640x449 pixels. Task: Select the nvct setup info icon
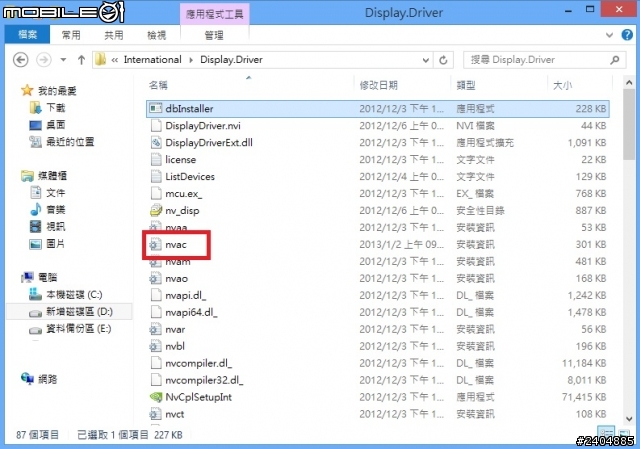tap(156, 414)
